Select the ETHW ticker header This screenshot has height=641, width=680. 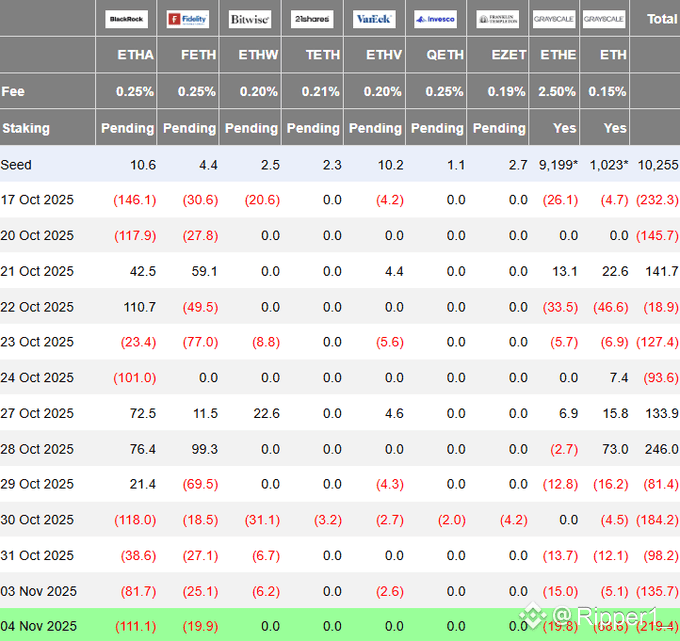[258, 55]
